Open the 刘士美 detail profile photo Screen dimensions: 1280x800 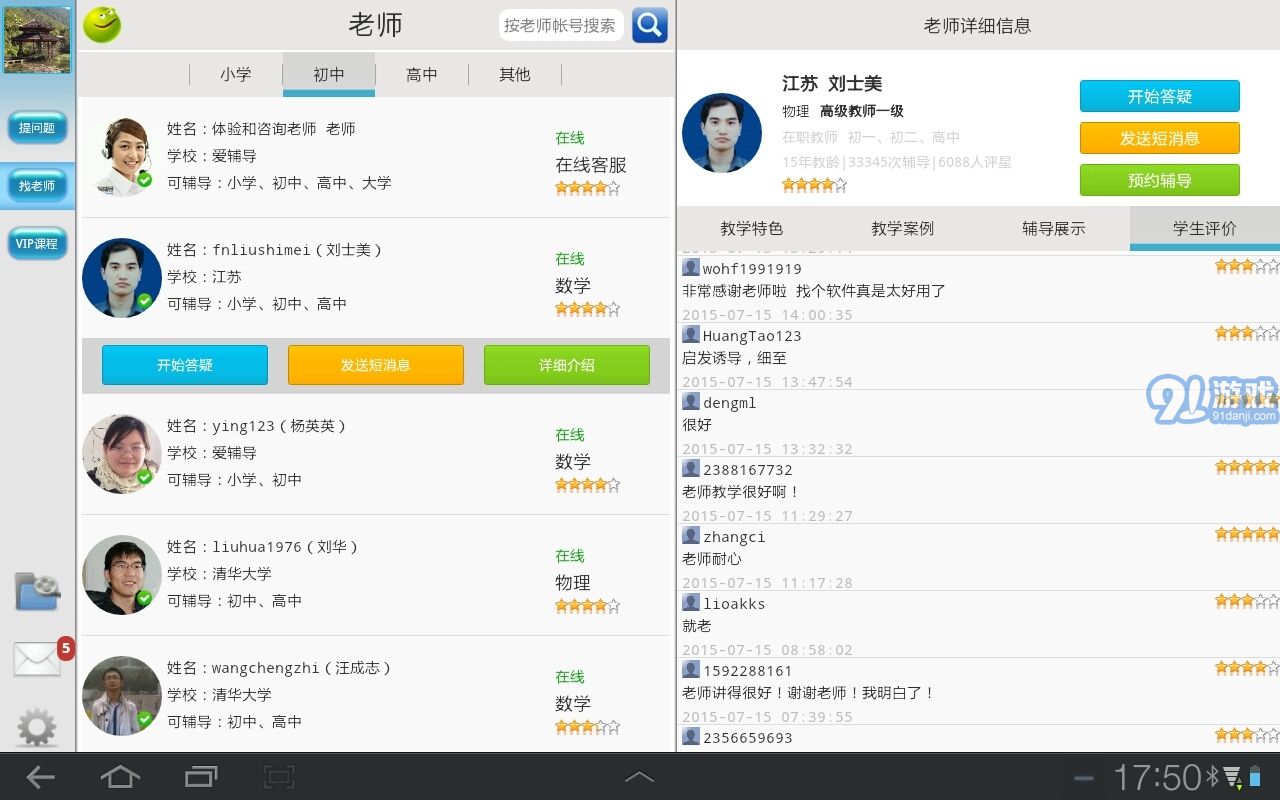pyautogui.click(x=722, y=133)
